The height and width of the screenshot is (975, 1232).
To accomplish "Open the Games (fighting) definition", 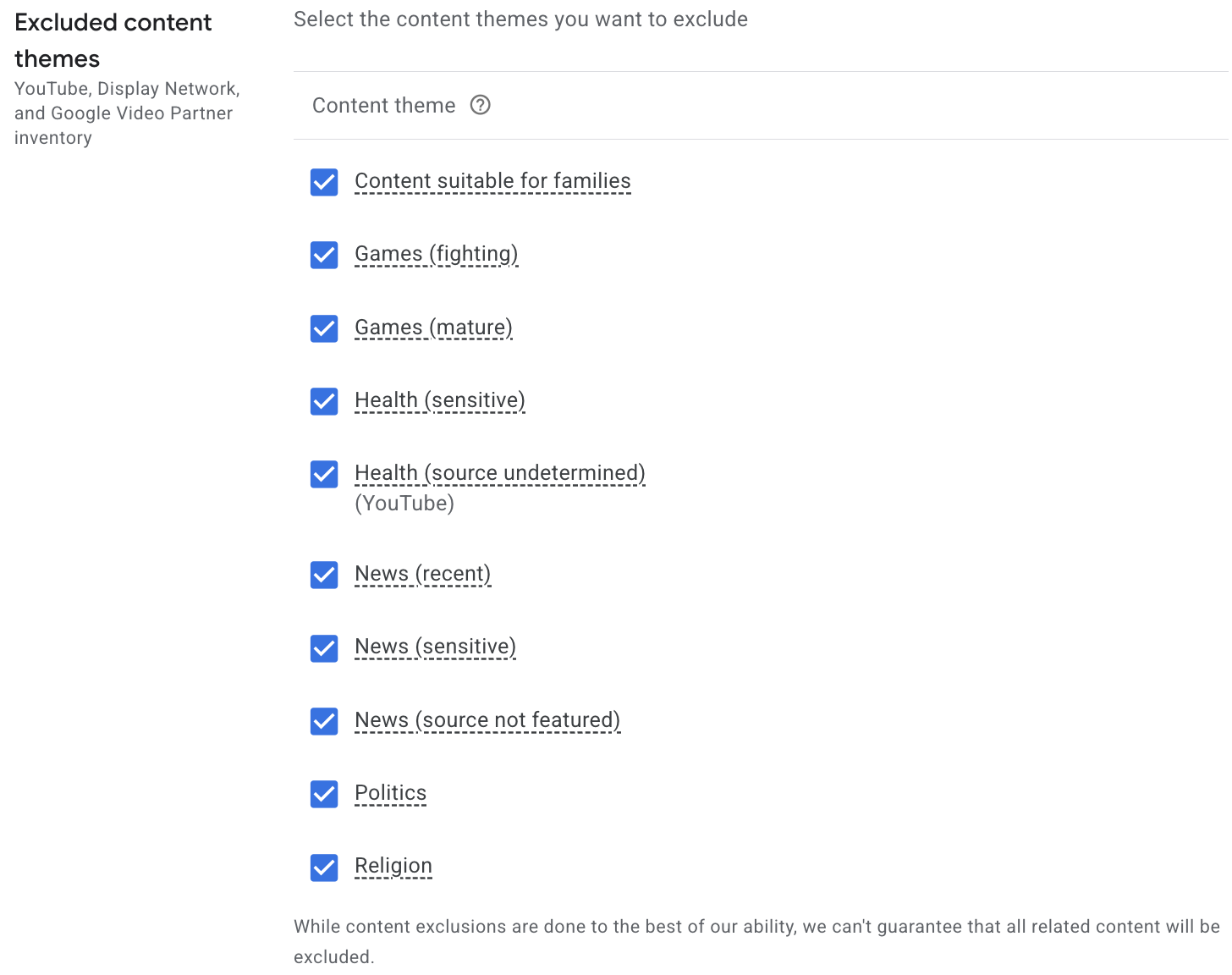I will point(436,253).
